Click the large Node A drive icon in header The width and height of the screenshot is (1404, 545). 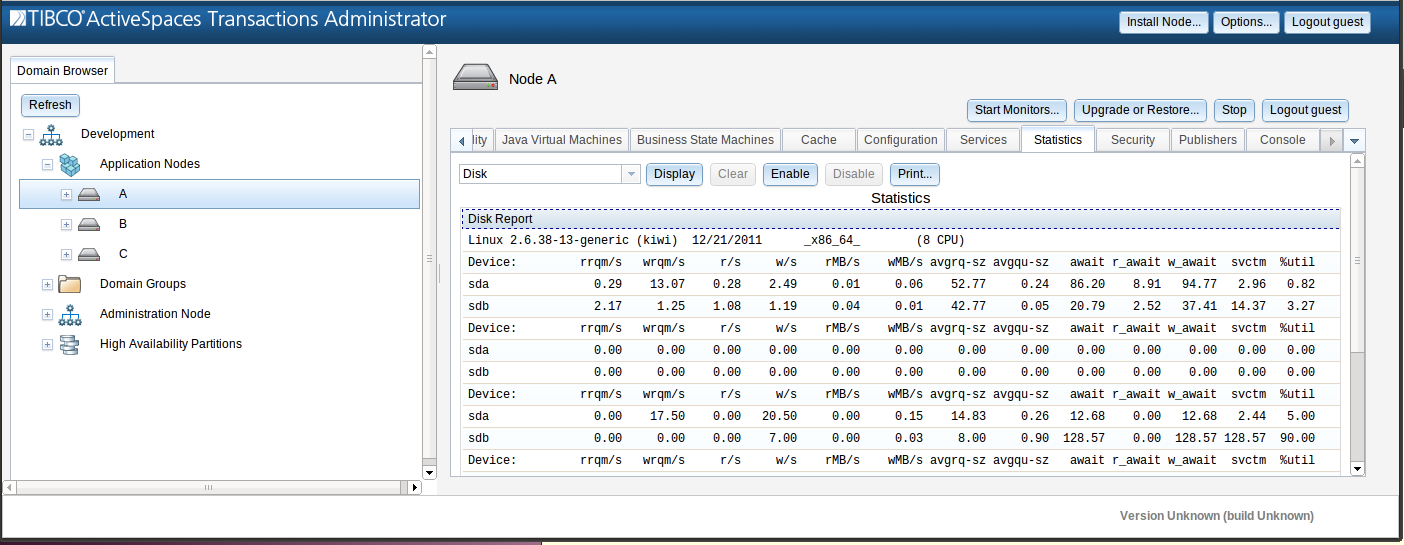475,78
